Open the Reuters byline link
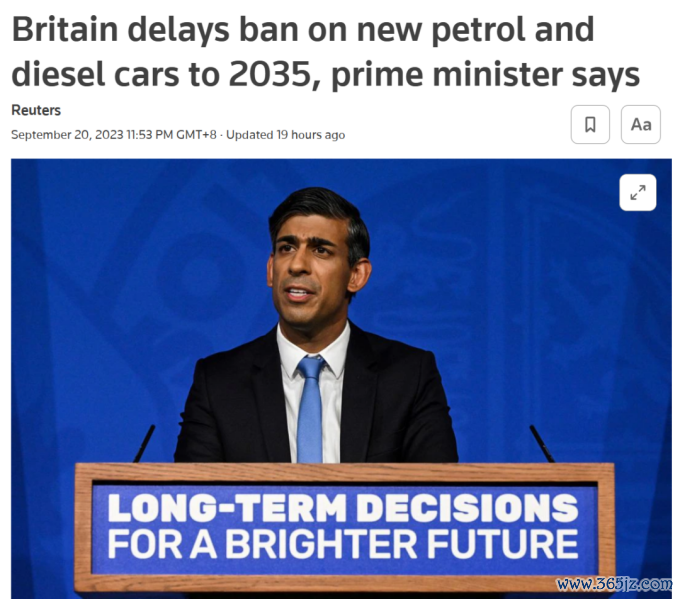 [36, 110]
